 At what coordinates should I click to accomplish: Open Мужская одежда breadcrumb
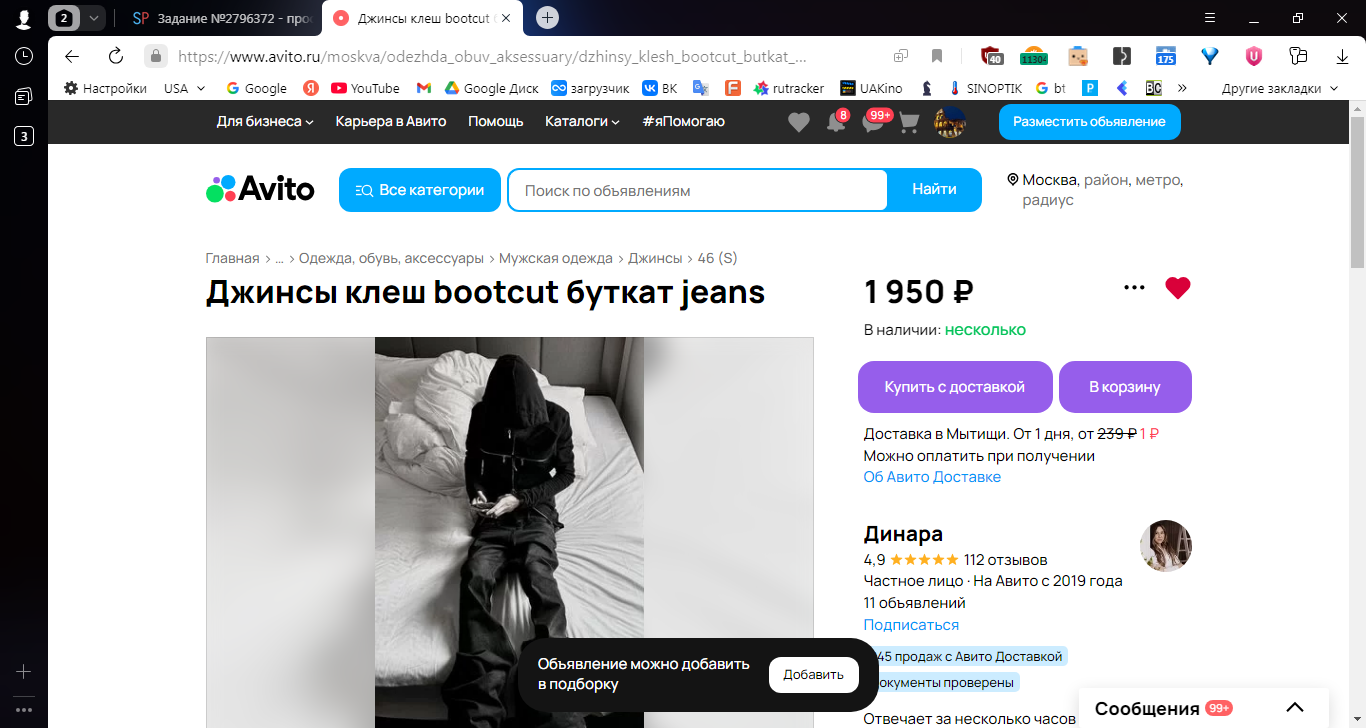click(x=556, y=258)
